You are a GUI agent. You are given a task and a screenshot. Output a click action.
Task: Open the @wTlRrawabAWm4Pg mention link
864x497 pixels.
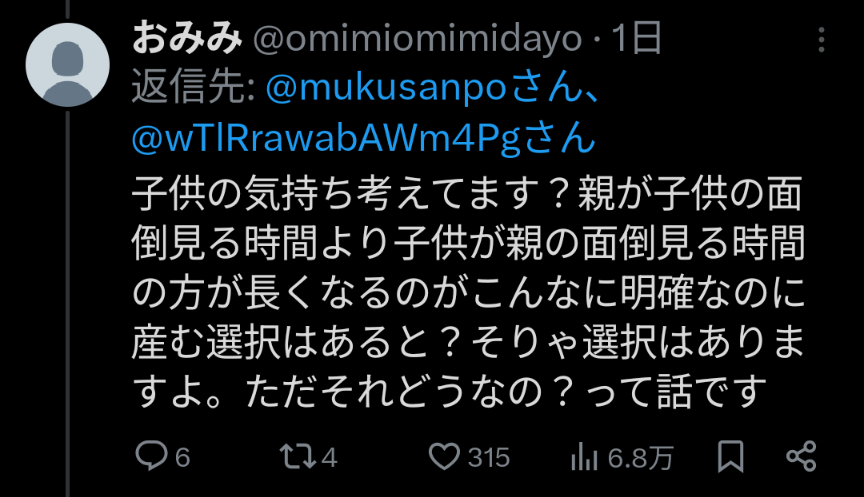(x=326, y=138)
